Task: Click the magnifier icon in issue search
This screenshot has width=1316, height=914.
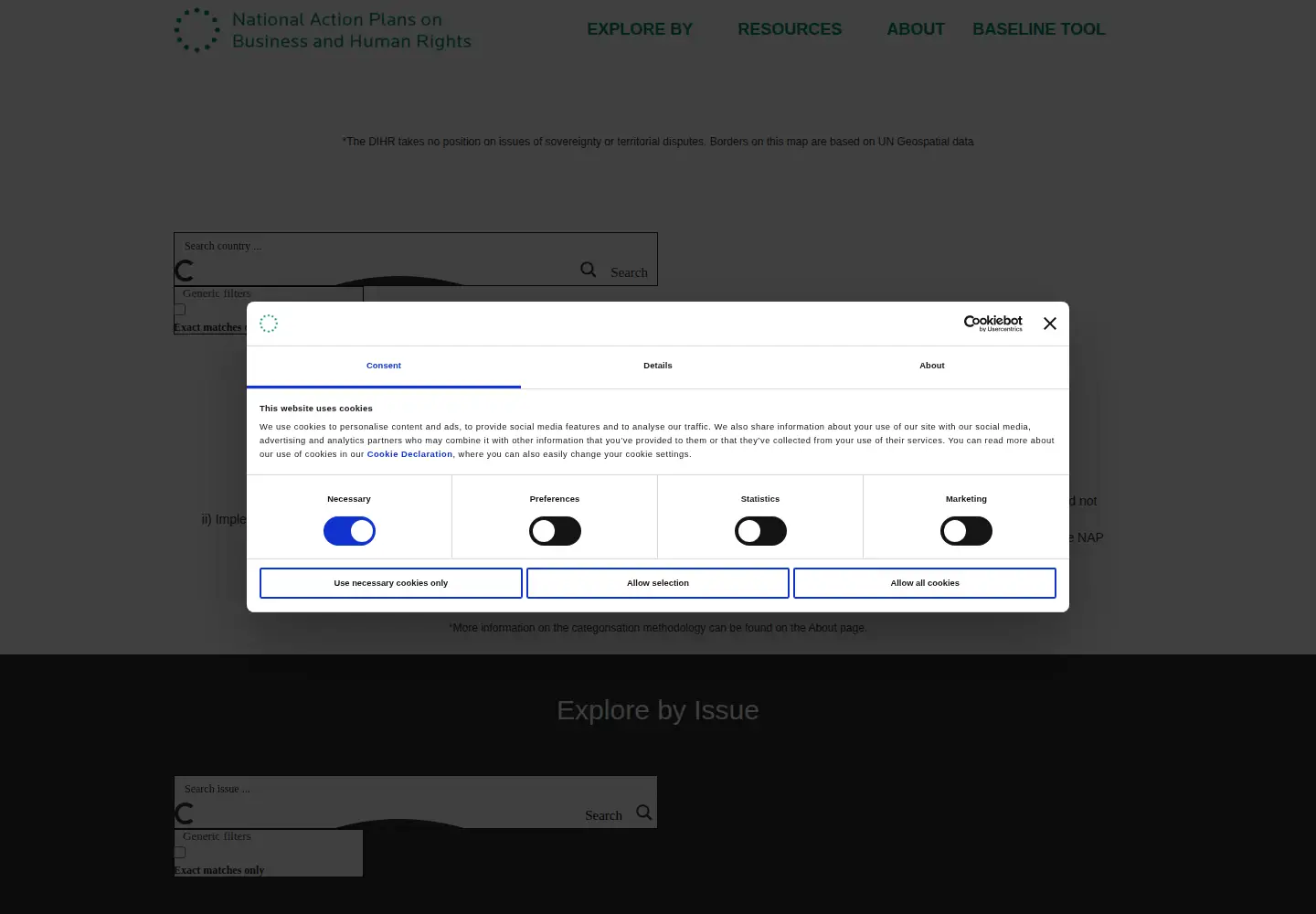Action: [644, 813]
